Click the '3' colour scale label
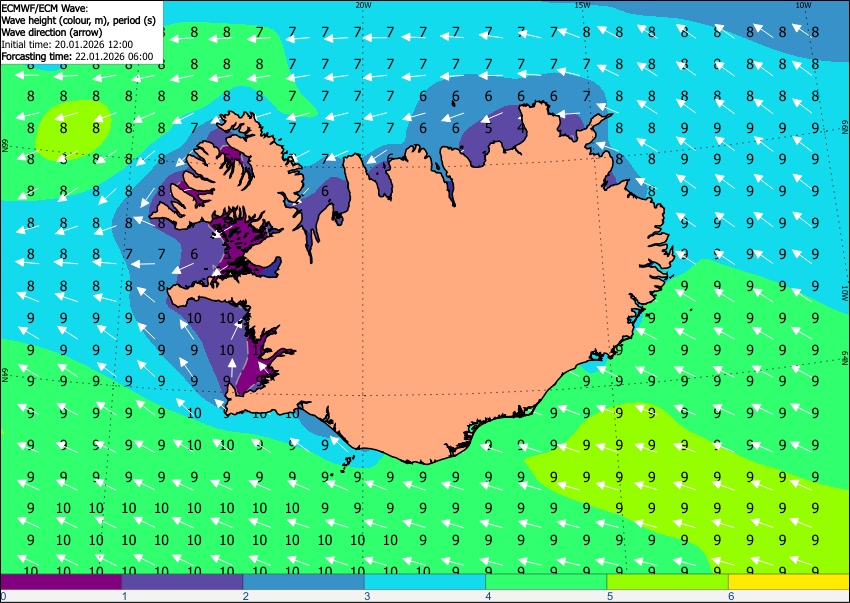The image size is (850, 603). click(x=368, y=596)
